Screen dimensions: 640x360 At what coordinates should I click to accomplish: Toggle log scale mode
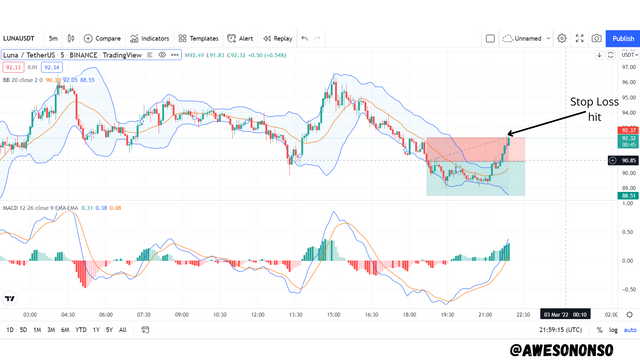pyautogui.click(x=613, y=330)
